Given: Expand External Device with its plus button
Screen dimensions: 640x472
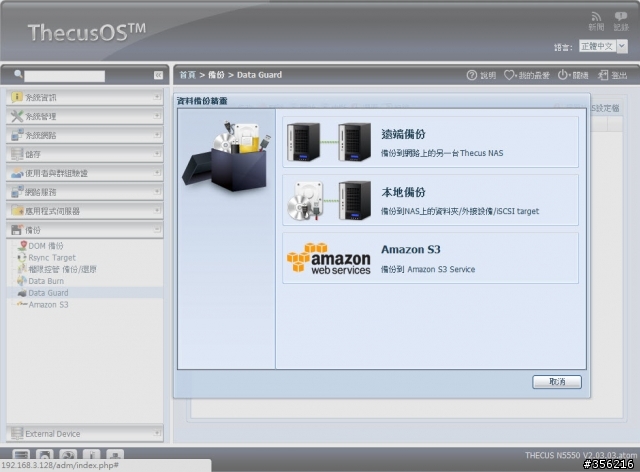Looking at the screenshot, I should [157, 433].
